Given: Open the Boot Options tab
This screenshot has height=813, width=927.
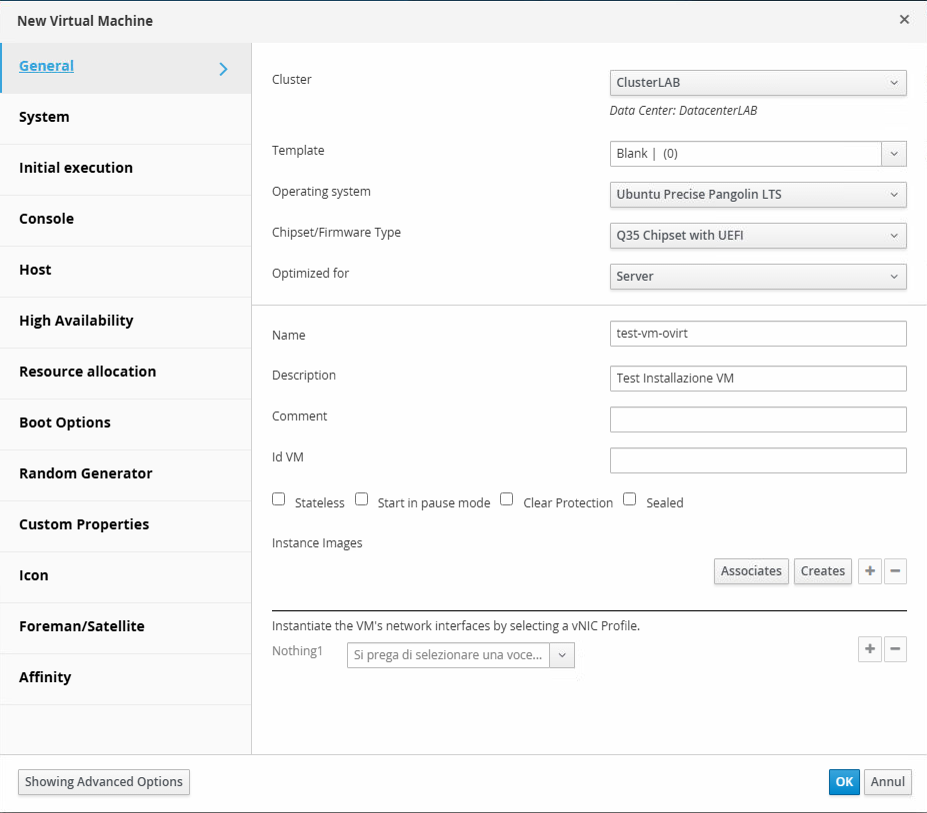Looking at the screenshot, I should pos(125,423).
